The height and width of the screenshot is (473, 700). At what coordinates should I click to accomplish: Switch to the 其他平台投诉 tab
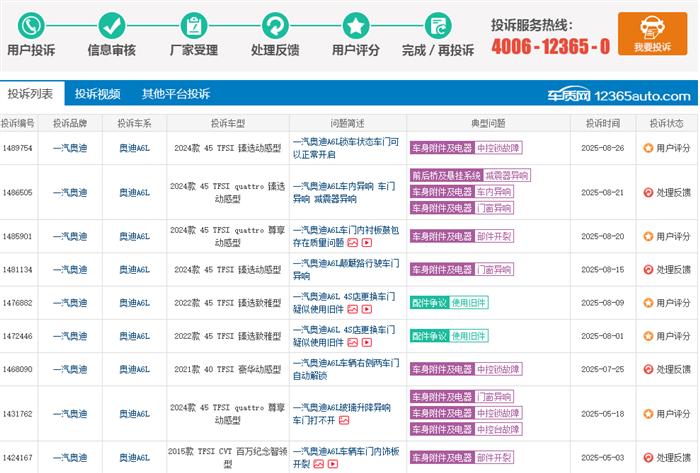click(175, 94)
